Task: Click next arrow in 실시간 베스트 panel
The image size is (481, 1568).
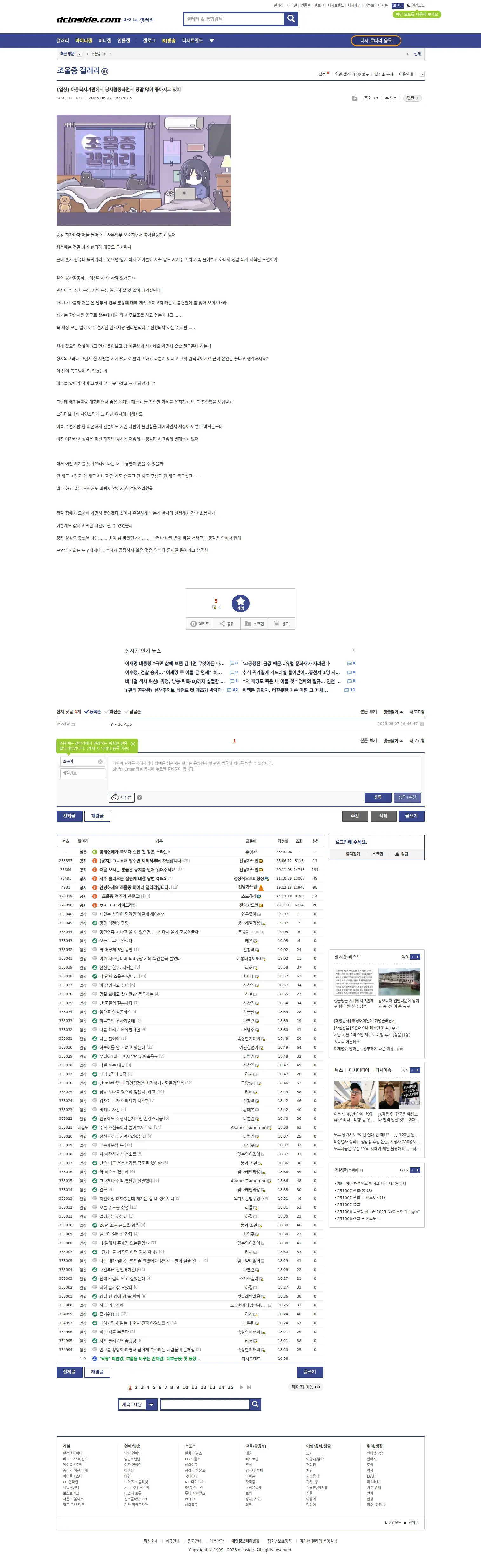Action: (x=418, y=957)
